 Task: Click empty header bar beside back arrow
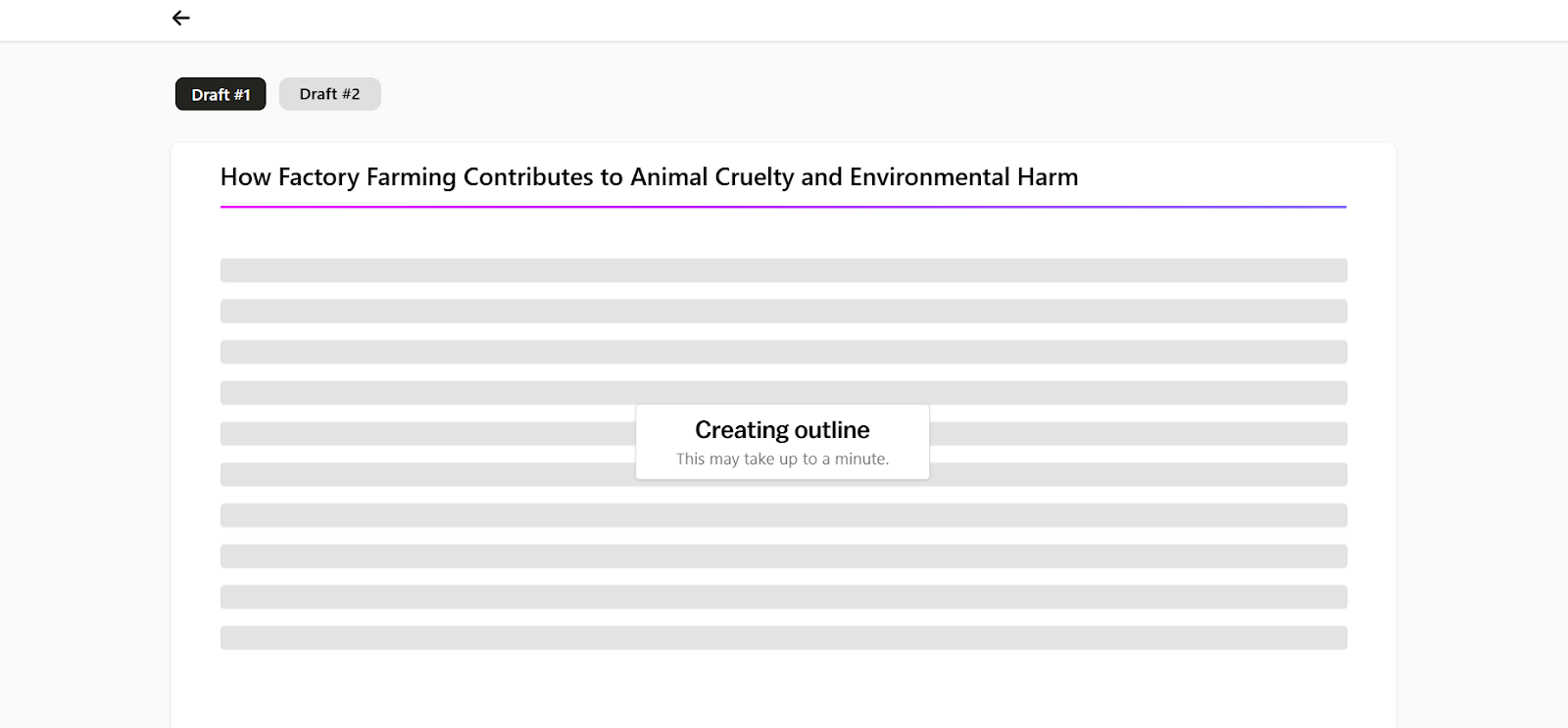[x=882, y=20]
